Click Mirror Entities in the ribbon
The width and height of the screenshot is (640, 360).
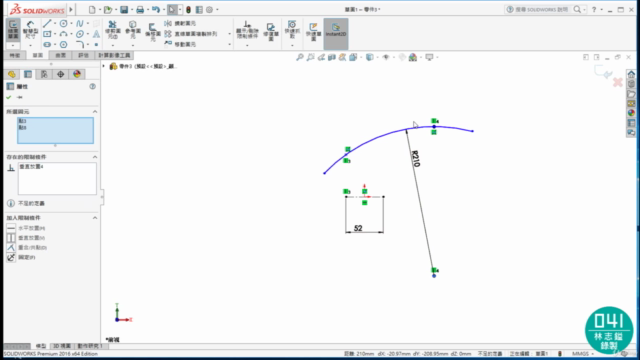tap(180, 23)
